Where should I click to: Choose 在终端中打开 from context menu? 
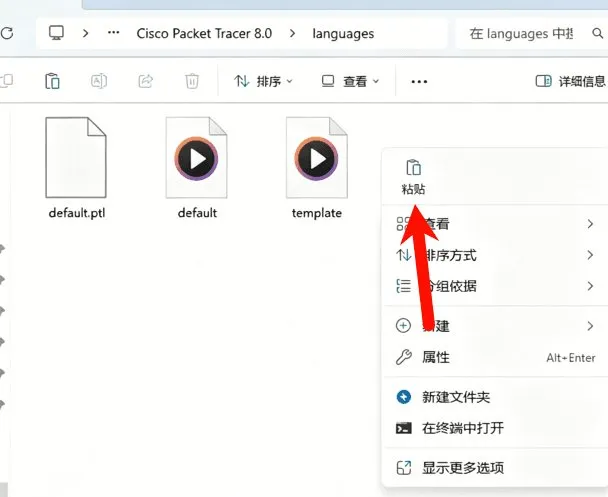[x=495, y=428]
